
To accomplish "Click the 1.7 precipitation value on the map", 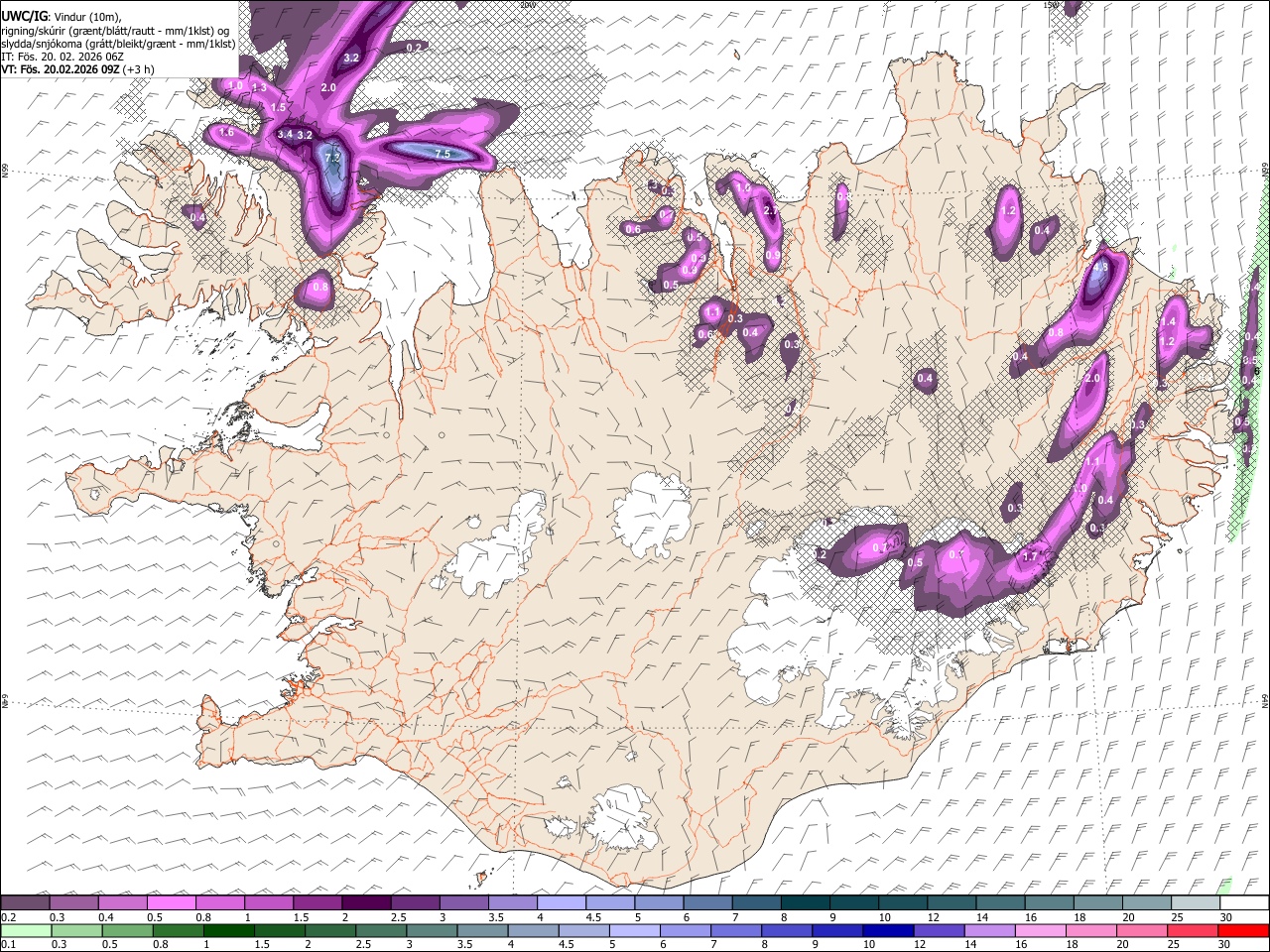I will 1030,556.
